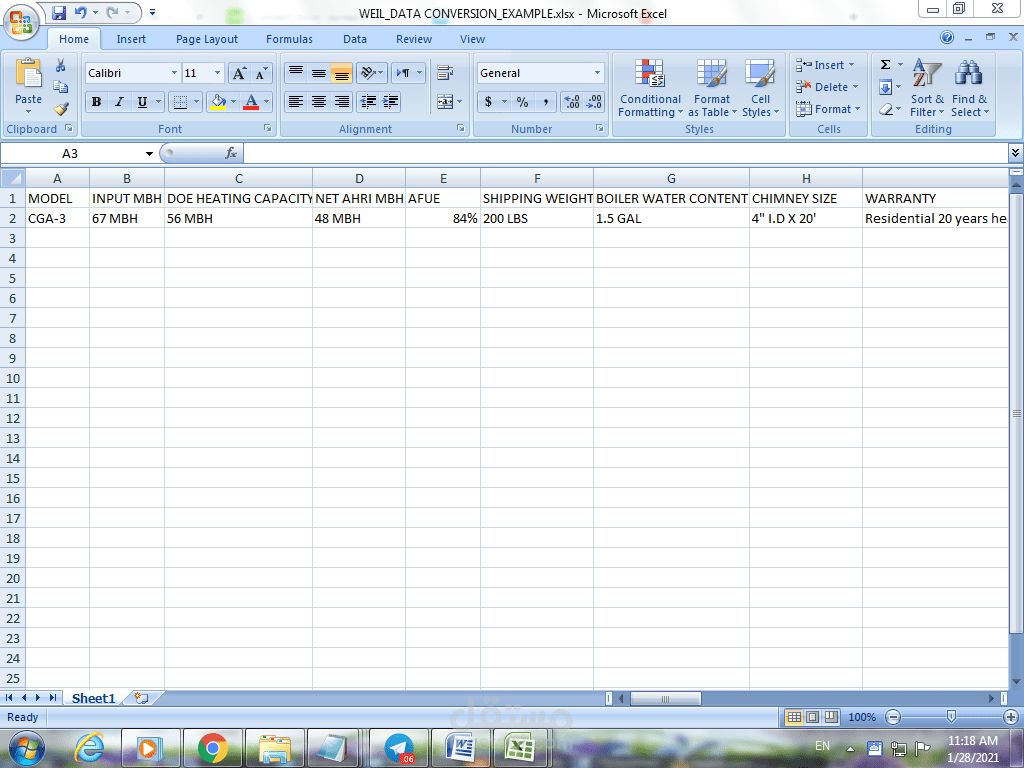Open Conditional Formatting menu
This screenshot has width=1024, height=768.
coord(650,88)
